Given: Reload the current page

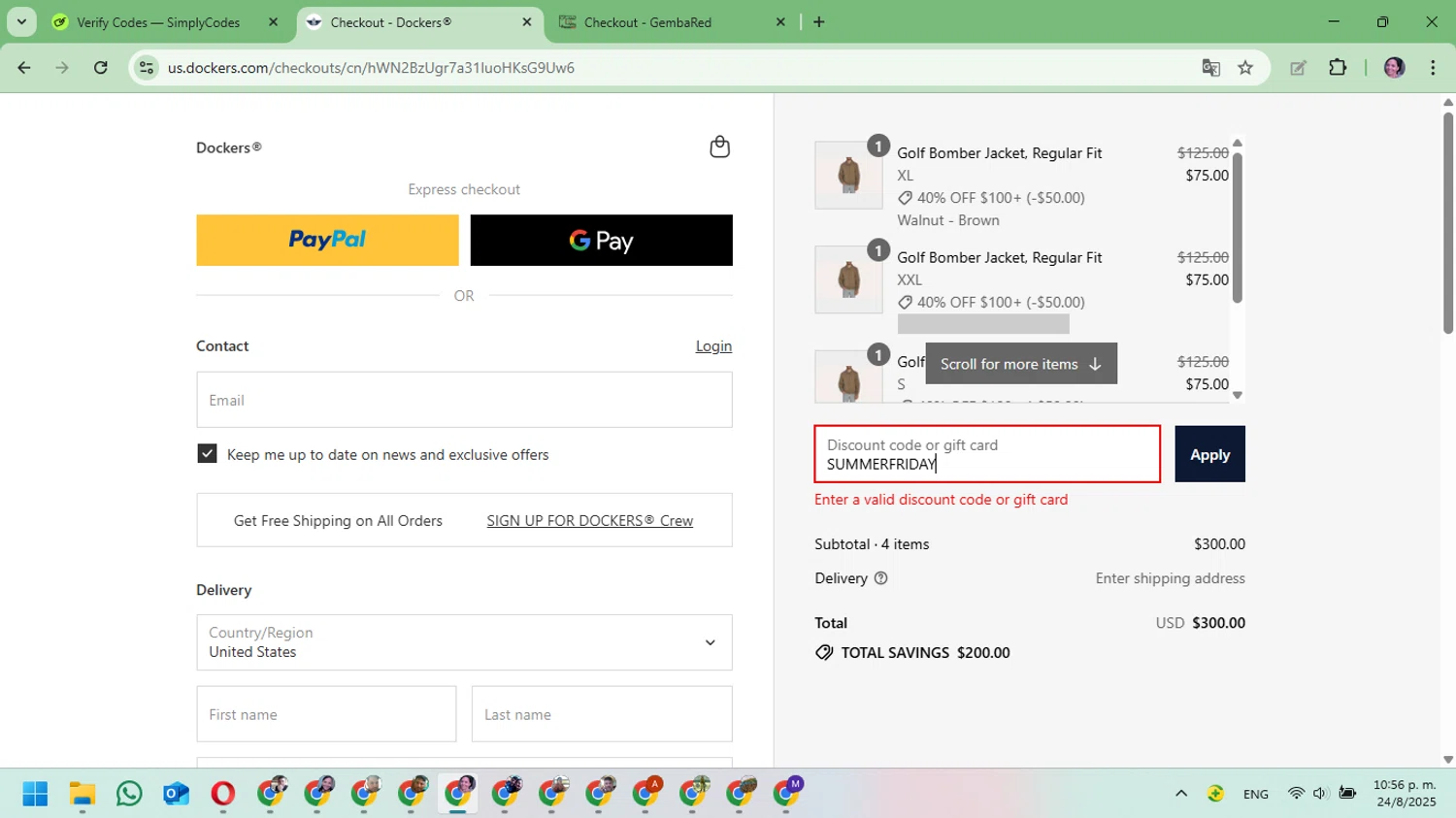Looking at the screenshot, I should tap(101, 68).
